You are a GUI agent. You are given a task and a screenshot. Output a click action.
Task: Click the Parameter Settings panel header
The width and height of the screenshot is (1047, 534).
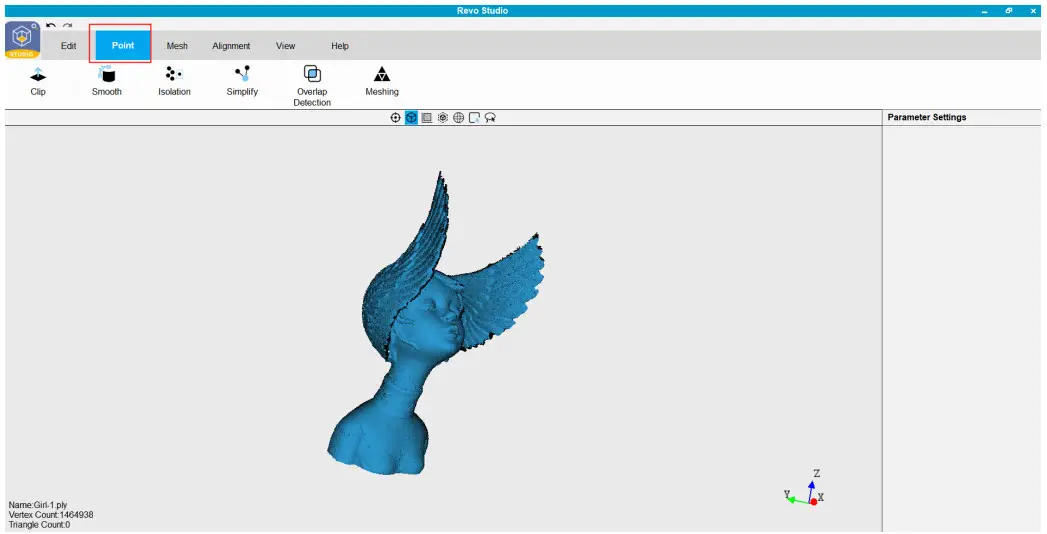(x=927, y=117)
